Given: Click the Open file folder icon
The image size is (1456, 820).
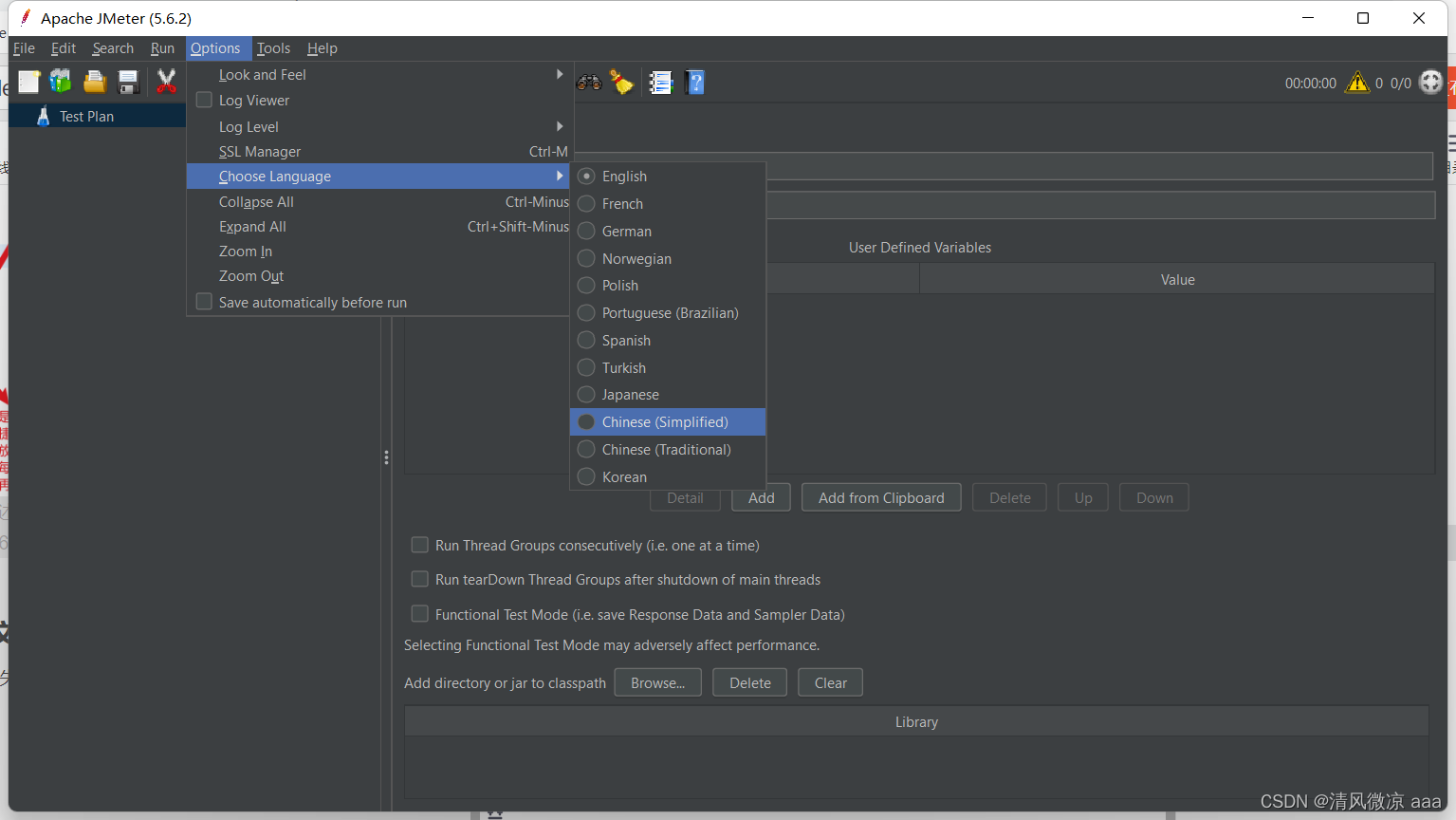Looking at the screenshot, I should pos(94,83).
